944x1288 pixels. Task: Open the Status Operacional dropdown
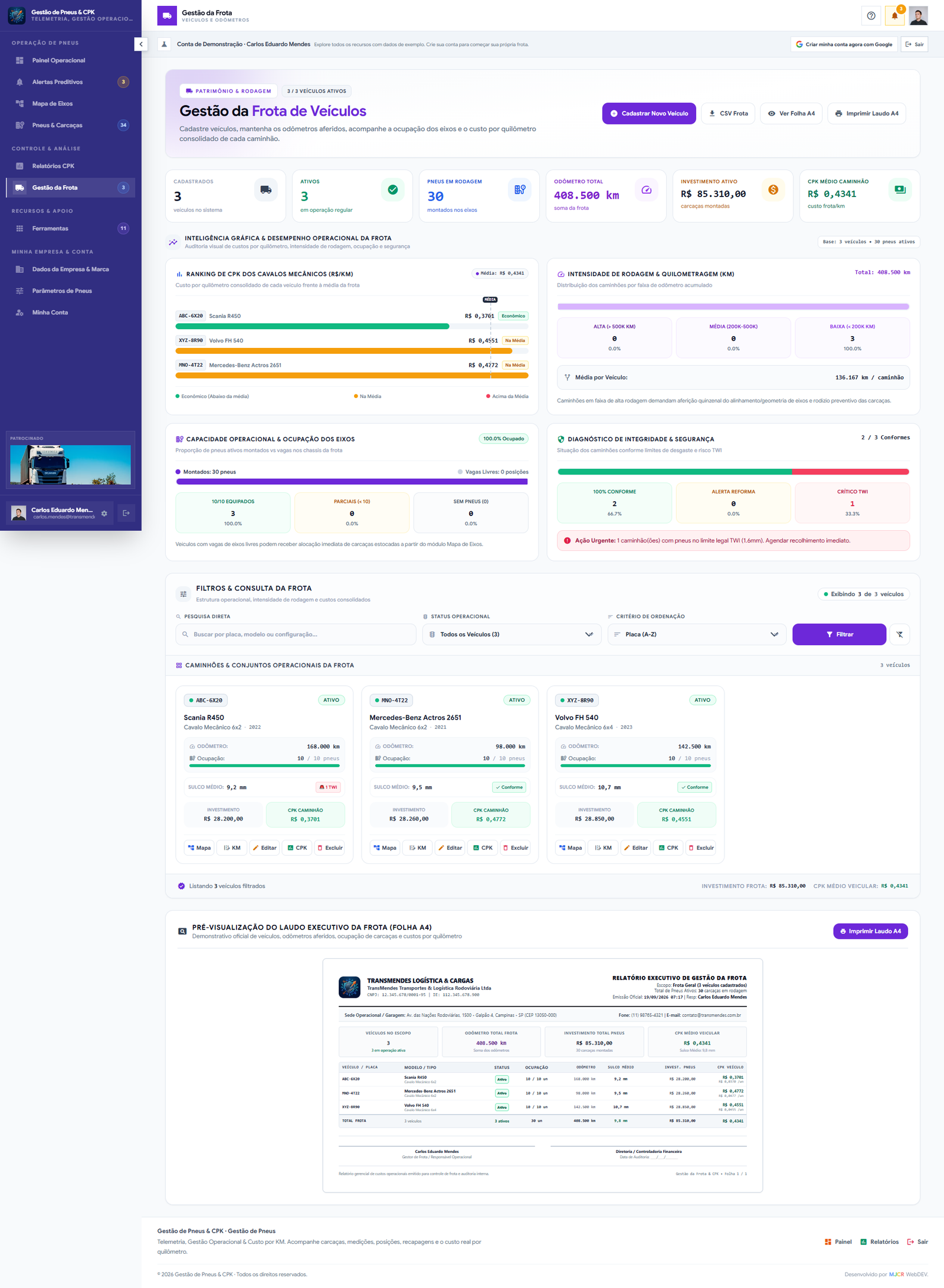(512, 635)
